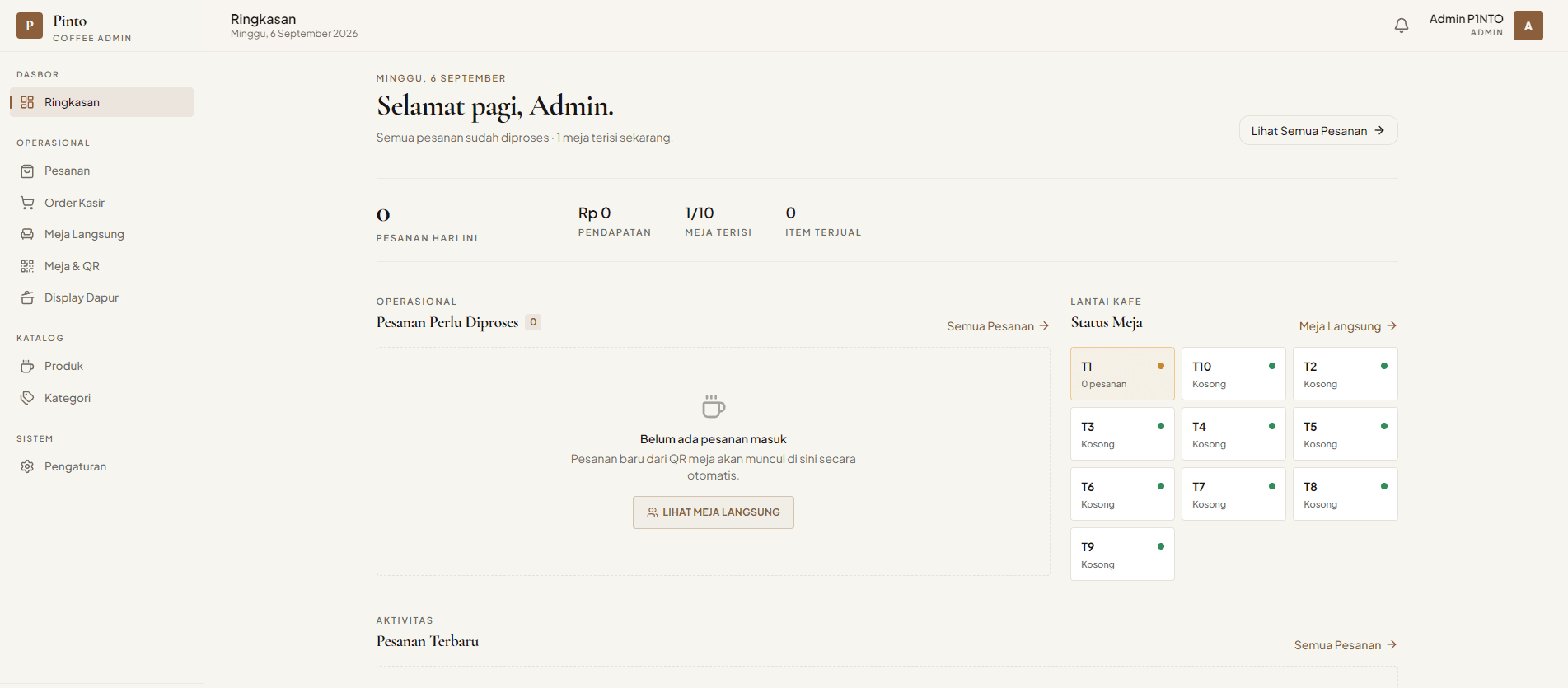Click the Lihat Semua Pesanan button
1568x688 pixels.
(x=1318, y=130)
